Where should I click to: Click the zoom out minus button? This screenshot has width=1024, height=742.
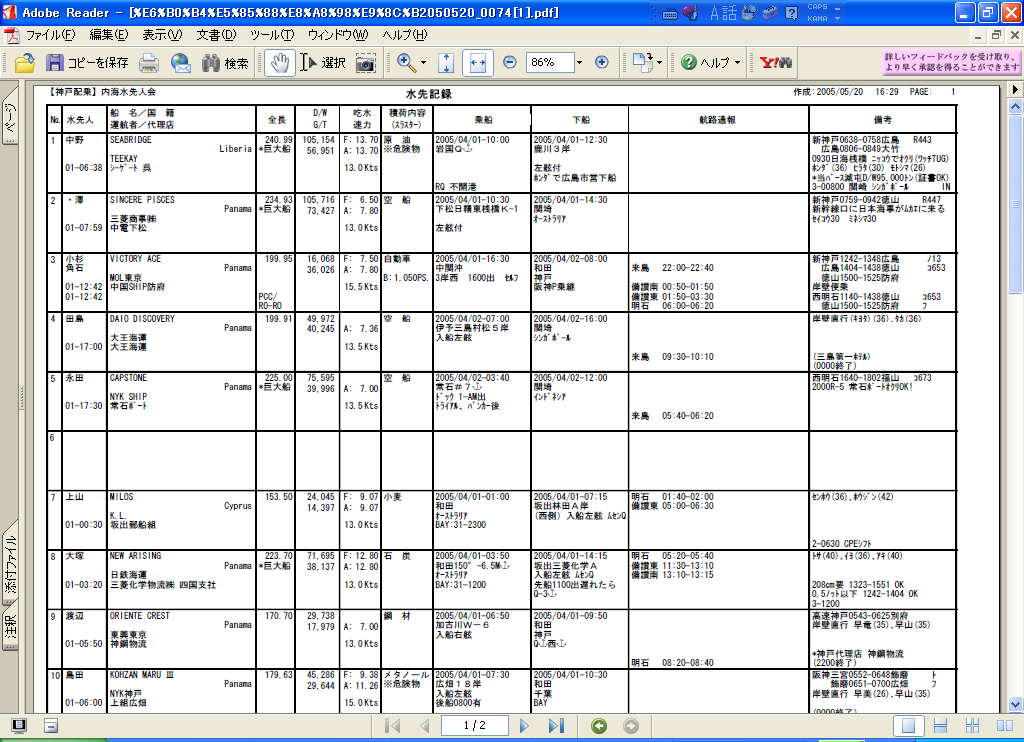click(510, 62)
